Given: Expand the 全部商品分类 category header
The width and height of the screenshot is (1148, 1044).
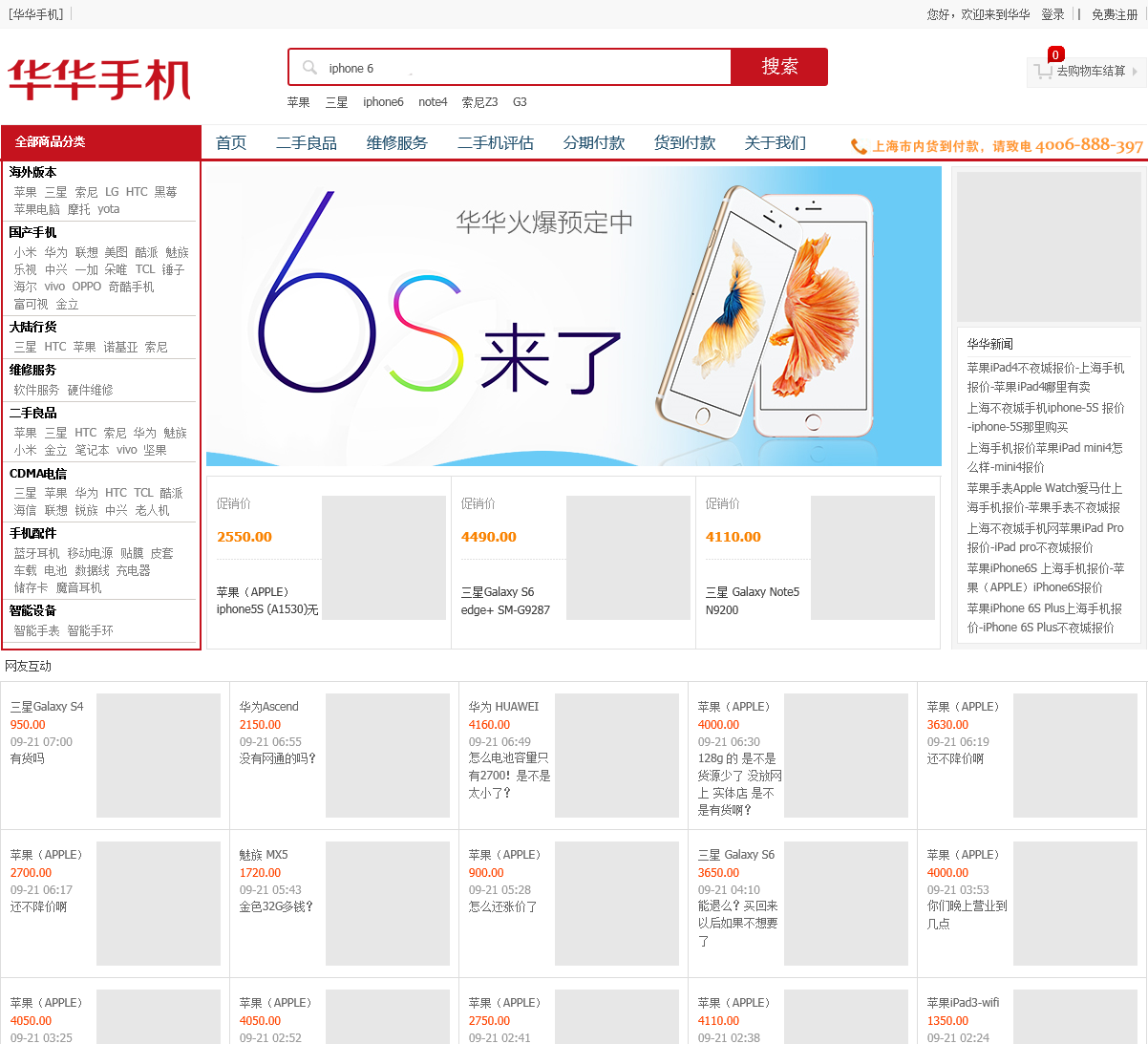Looking at the screenshot, I should pos(101,141).
